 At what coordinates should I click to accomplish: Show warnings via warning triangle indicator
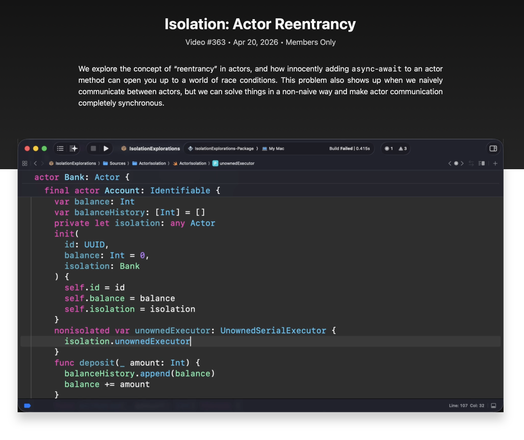[x=403, y=149]
